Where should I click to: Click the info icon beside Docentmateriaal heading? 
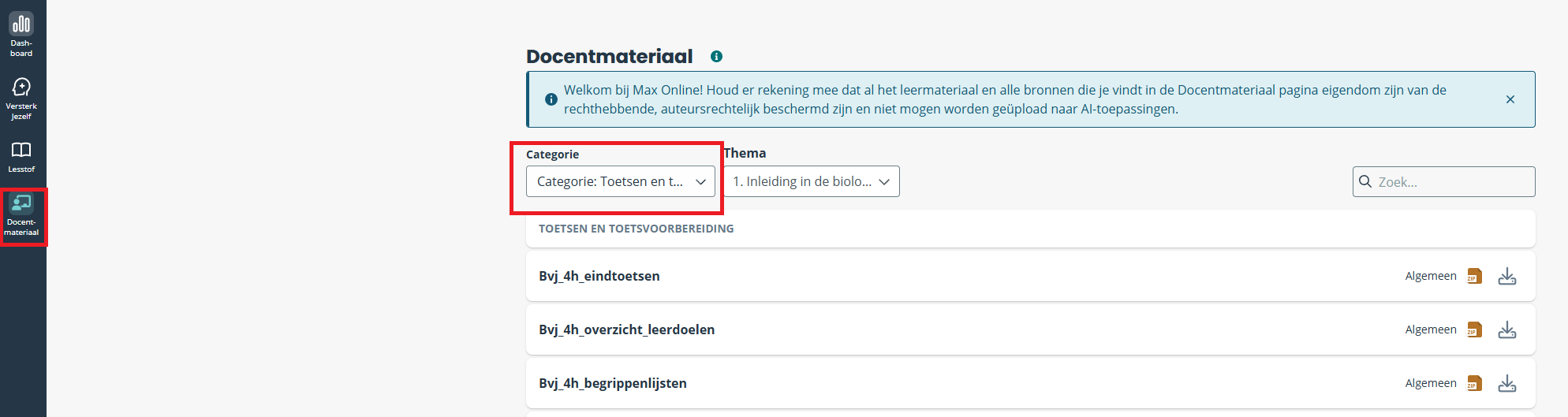click(x=716, y=57)
